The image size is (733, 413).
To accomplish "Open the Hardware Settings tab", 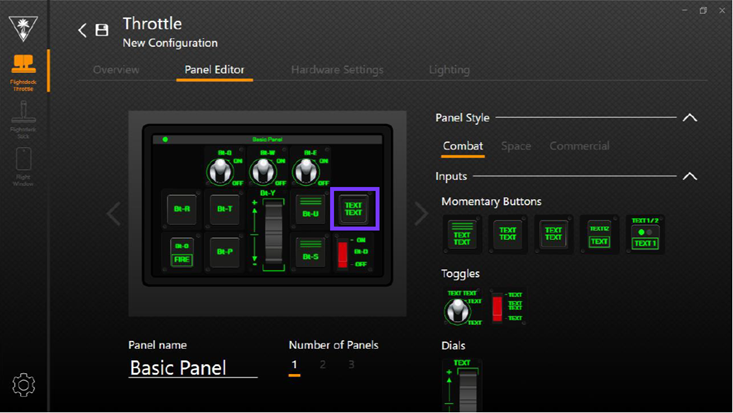I will (337, 70).
